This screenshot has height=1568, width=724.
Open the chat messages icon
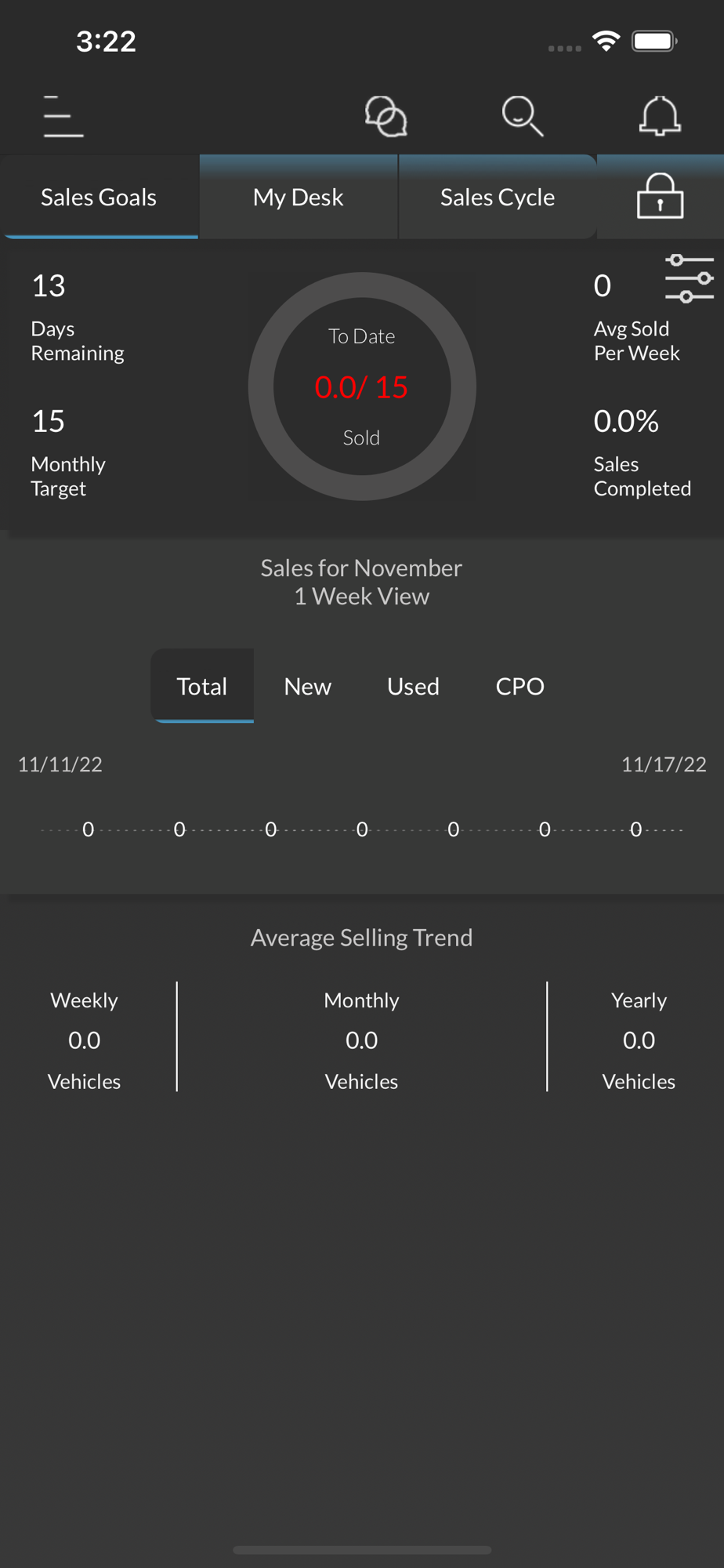[x=386, y=117]
